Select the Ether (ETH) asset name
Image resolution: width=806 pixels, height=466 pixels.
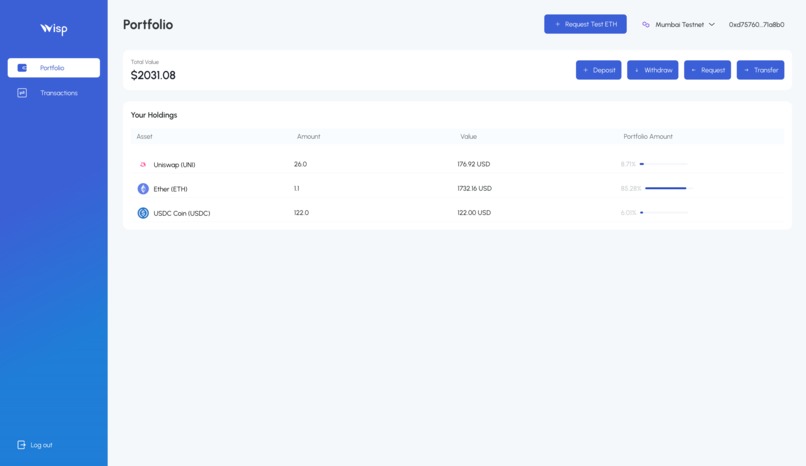pyautogui.click(x=170, y=189)
